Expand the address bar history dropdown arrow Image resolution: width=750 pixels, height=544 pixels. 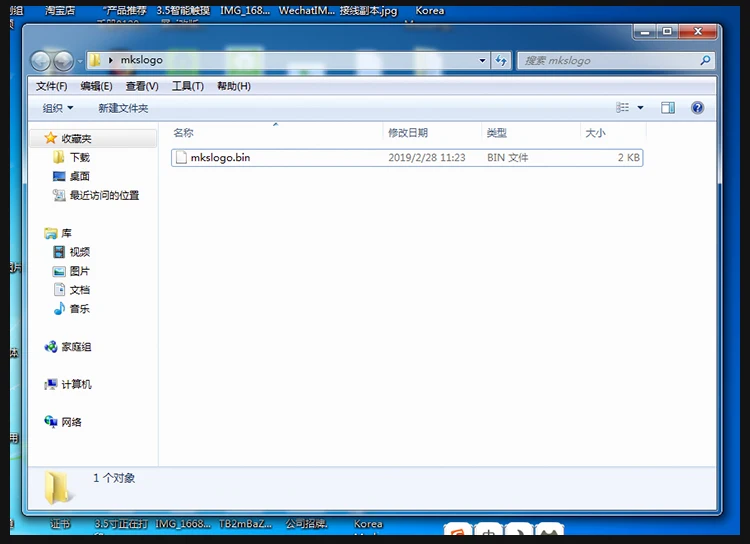click(482, 60)
